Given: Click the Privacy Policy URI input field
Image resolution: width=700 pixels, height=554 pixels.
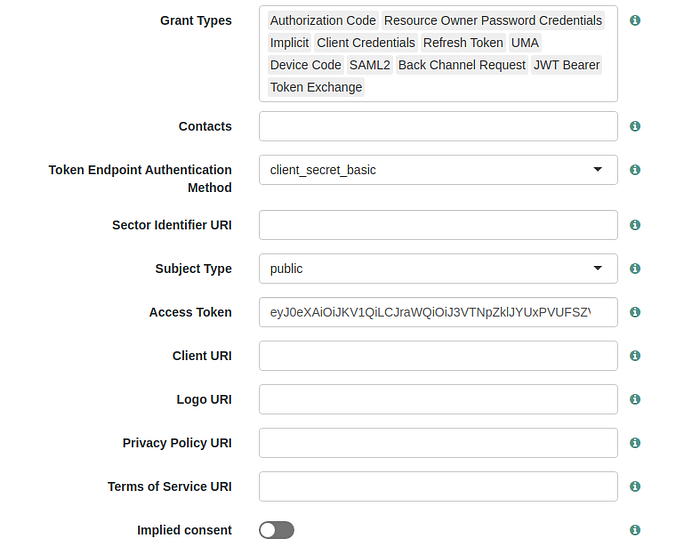Looking at the screenshot, I should (438, 443).
